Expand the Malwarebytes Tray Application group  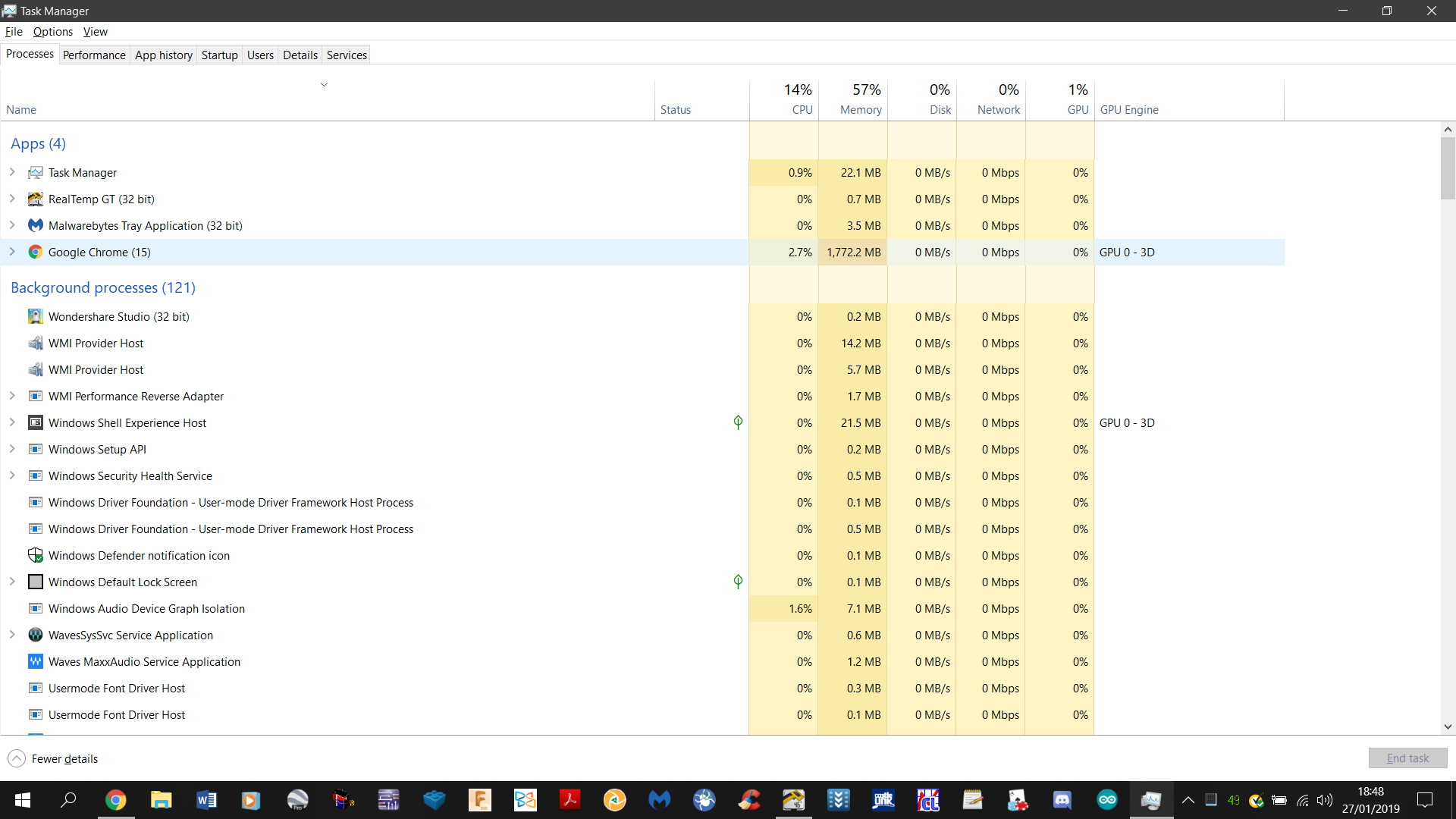coord(12,225)
